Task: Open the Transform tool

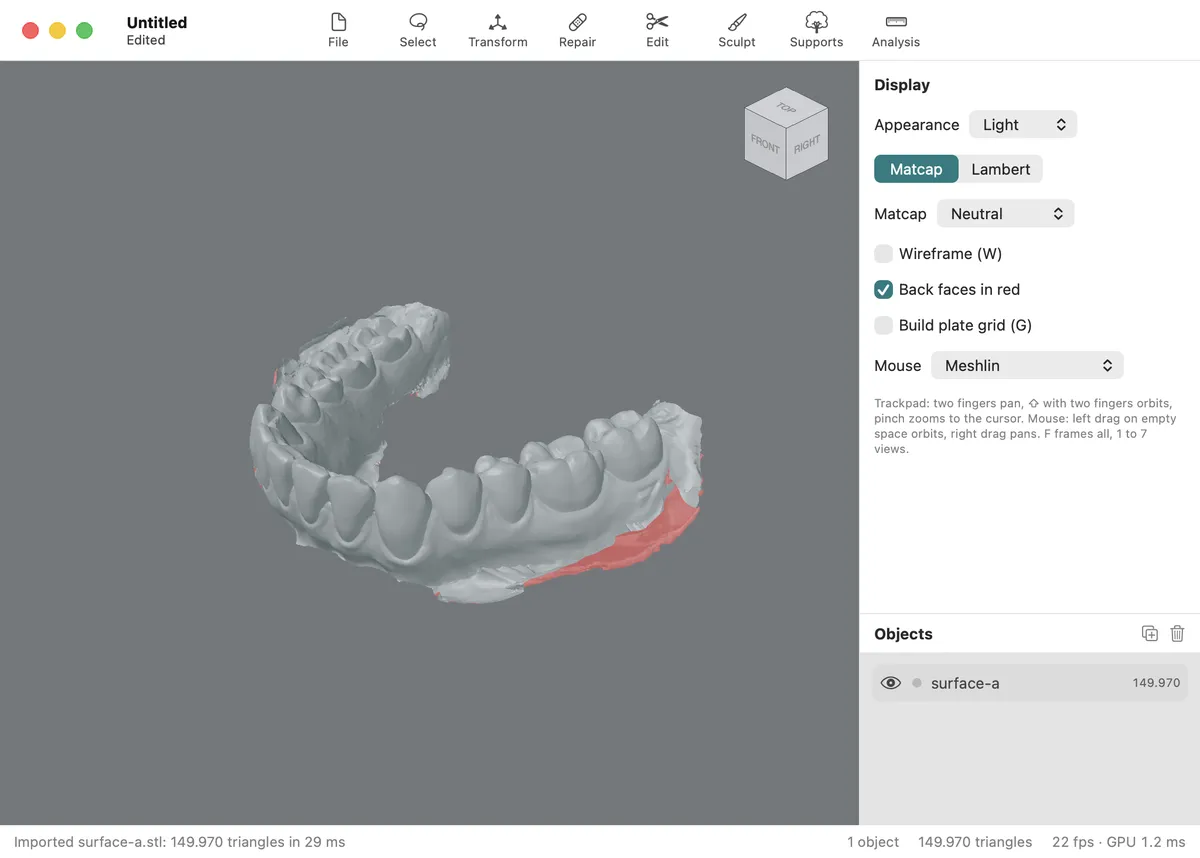Action: (x=498, y=30)
